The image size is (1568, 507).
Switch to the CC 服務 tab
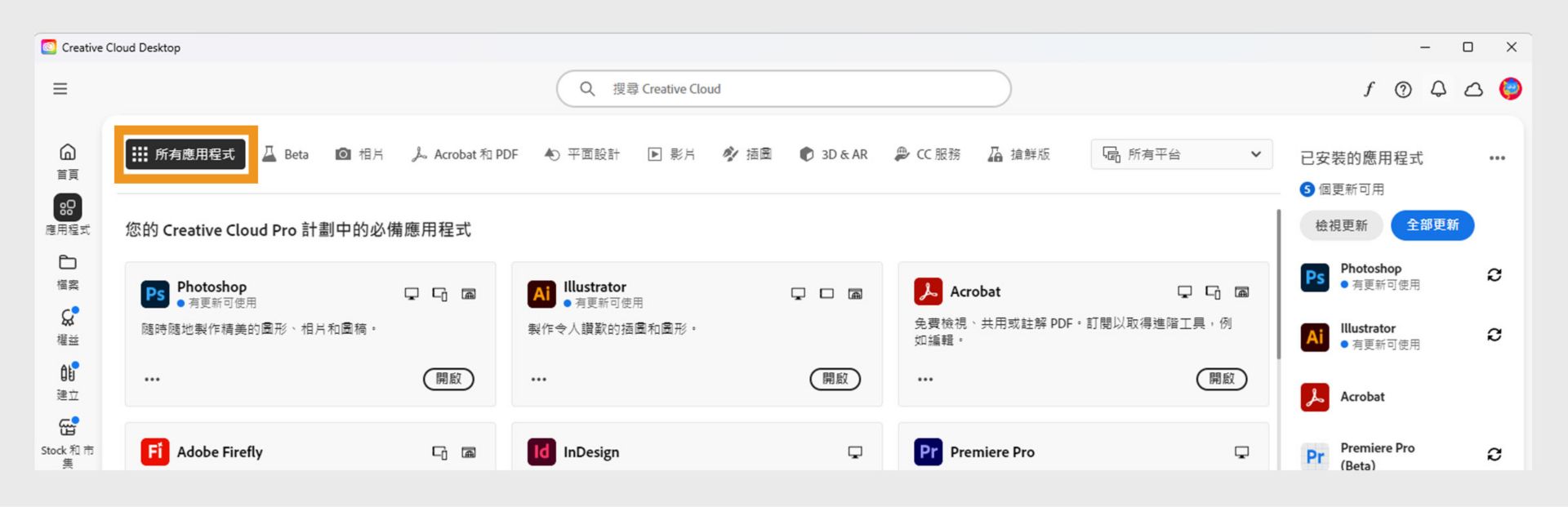coord(928,154)
